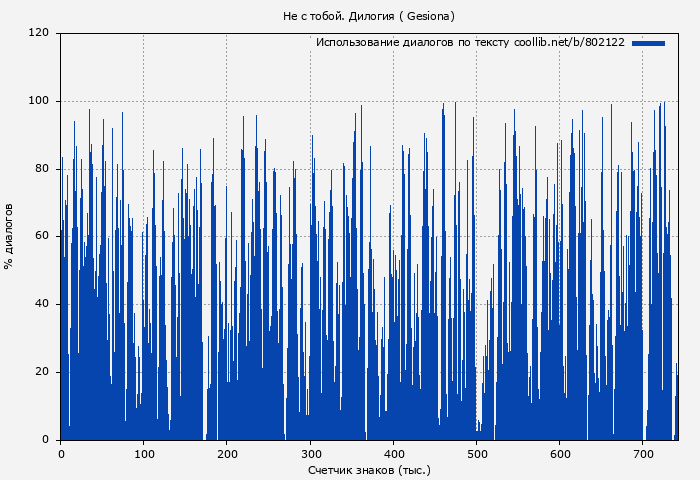Viewport: 700px width, 480px height.
Task: Click the 200 tick on the X-axis
Action: pos(227,452)
